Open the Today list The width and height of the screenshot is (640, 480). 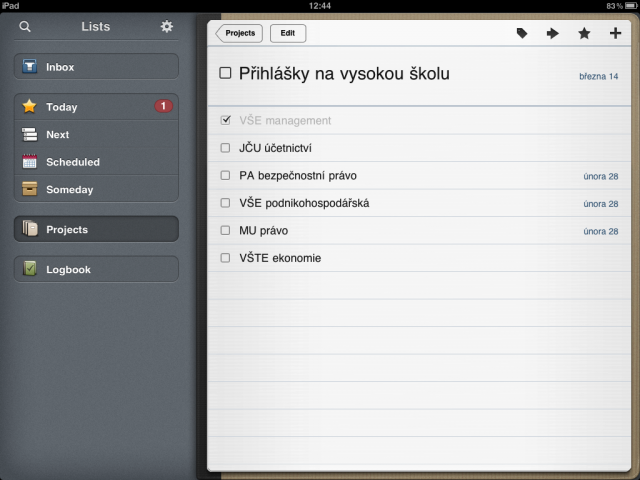(96, 107)
